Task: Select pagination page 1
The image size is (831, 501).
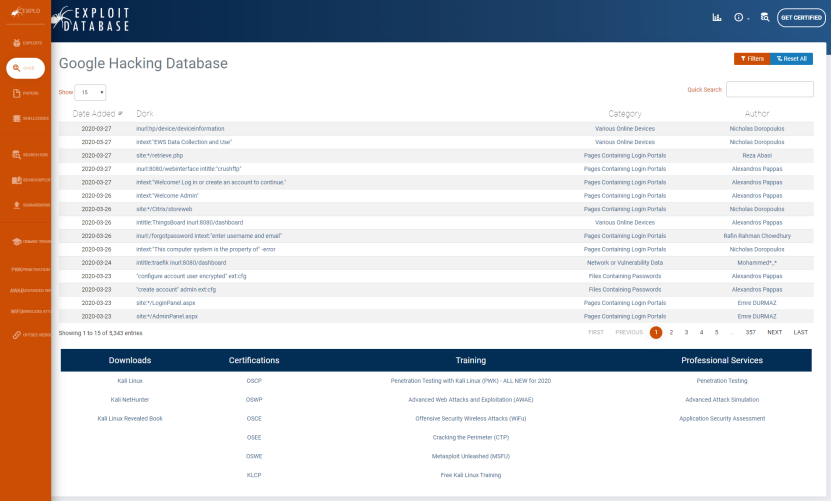Action: [x=656, y=332]
